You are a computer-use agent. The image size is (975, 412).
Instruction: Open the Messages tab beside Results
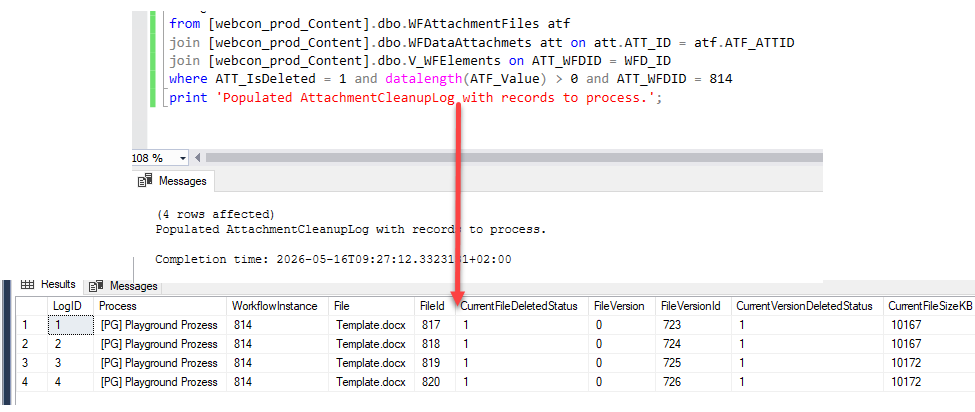(123, 286)
